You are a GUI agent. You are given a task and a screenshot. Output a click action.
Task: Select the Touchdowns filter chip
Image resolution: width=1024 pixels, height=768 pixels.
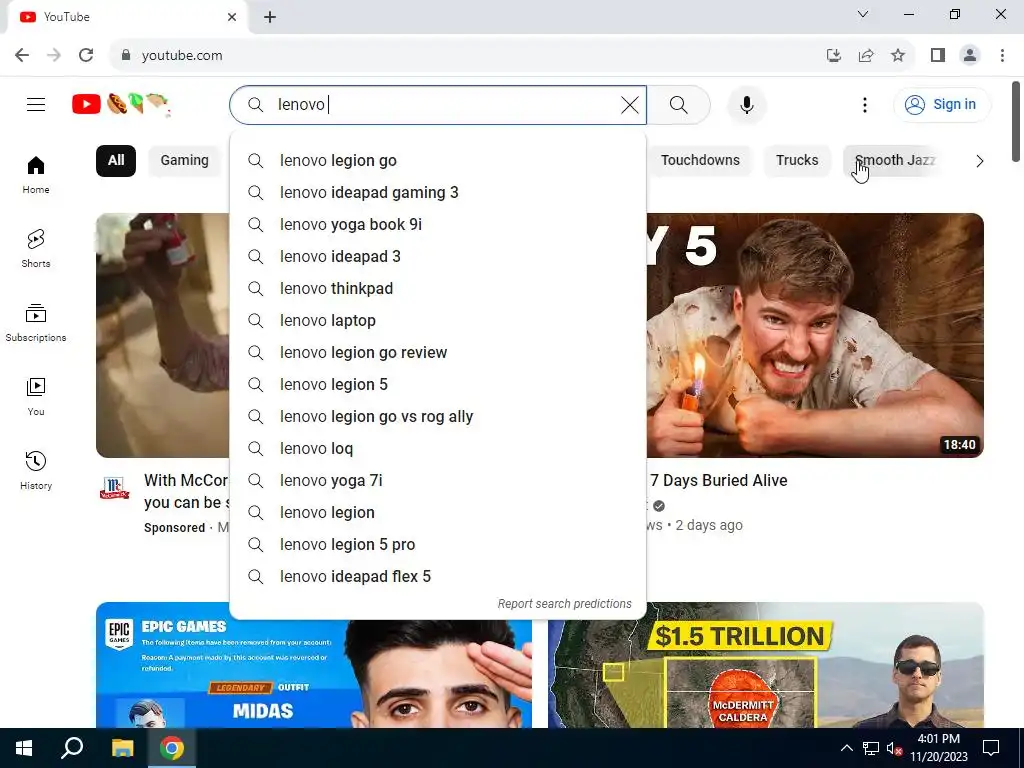click(700, 161)
